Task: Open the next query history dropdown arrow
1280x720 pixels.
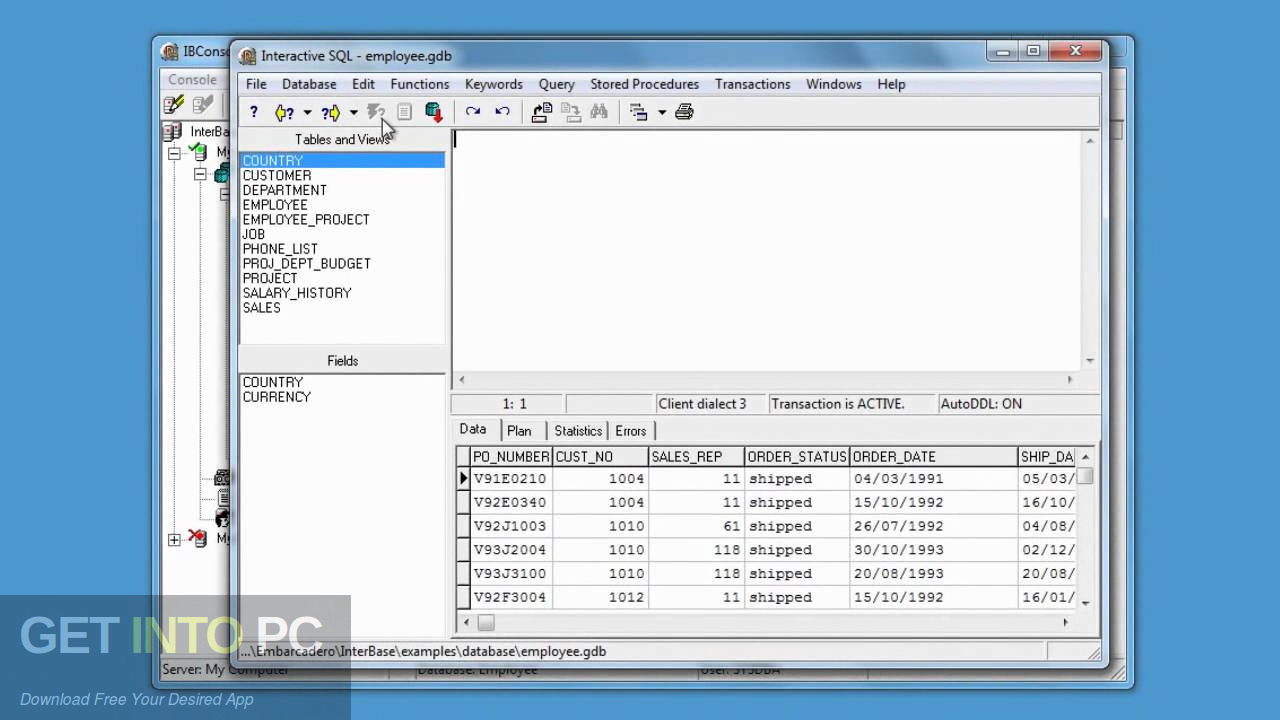Action: (x=353, y=112)
